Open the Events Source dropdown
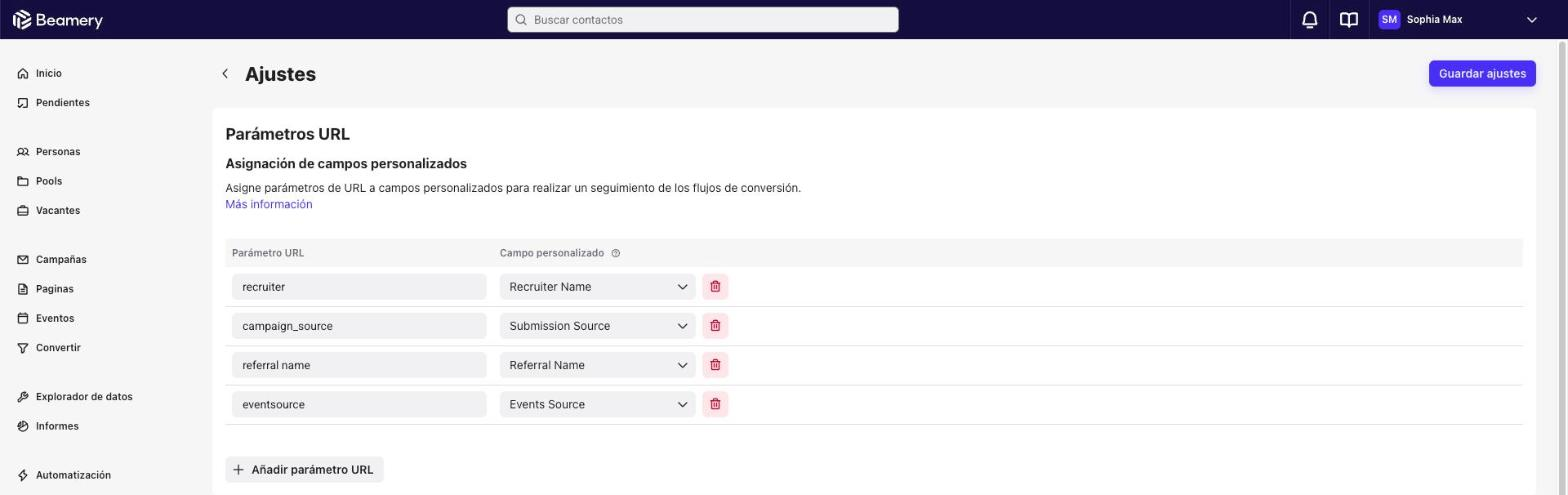This screenshot has height=495, width=1568. (x=597, y=404)
